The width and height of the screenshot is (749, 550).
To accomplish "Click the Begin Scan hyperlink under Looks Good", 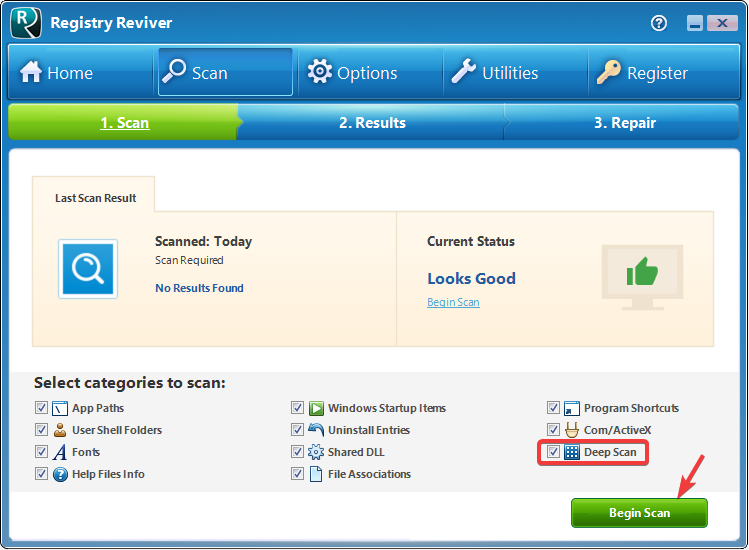I will (x=453, y=302).
